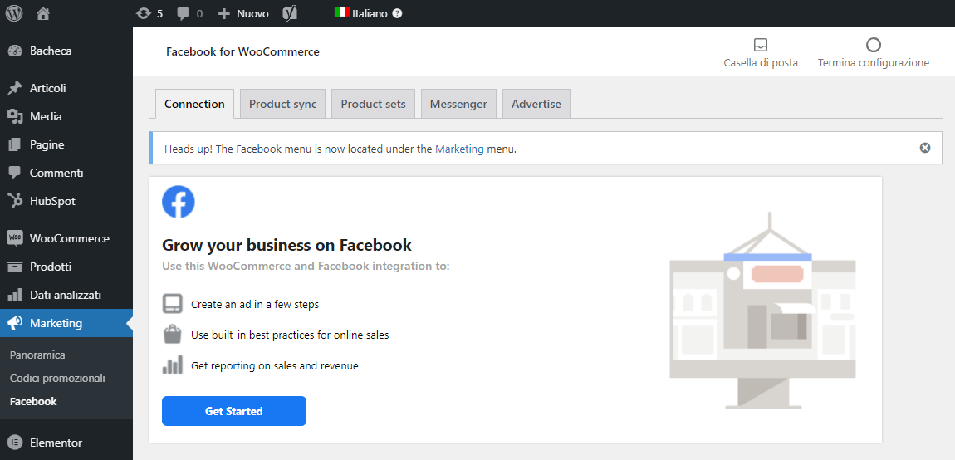This screenshot has width=955, height=460.
Task: Click the Prodotti archive box icon
Action: pyautogui.click(x=15, y=267)
